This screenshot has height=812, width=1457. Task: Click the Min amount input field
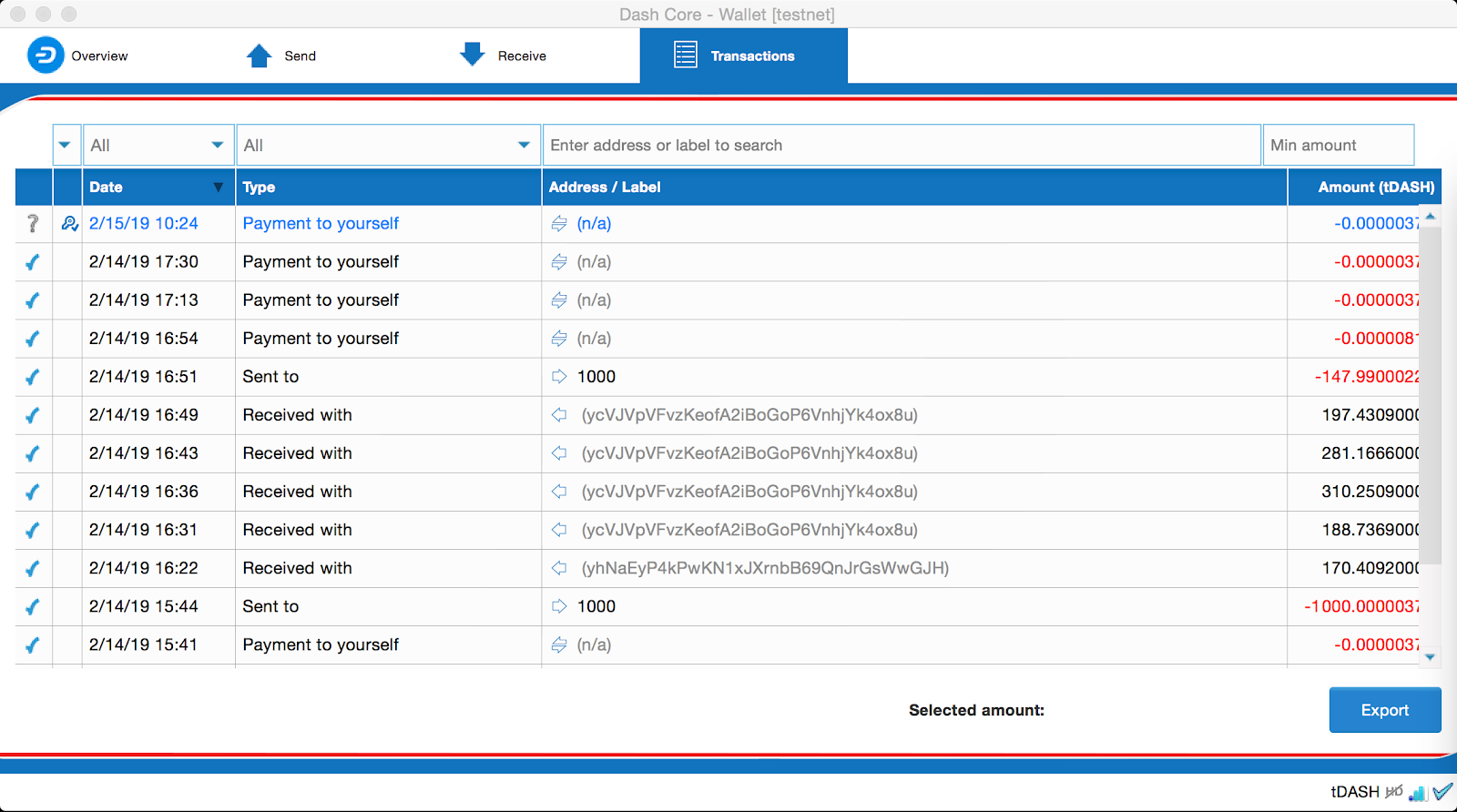coord(1339,145)
